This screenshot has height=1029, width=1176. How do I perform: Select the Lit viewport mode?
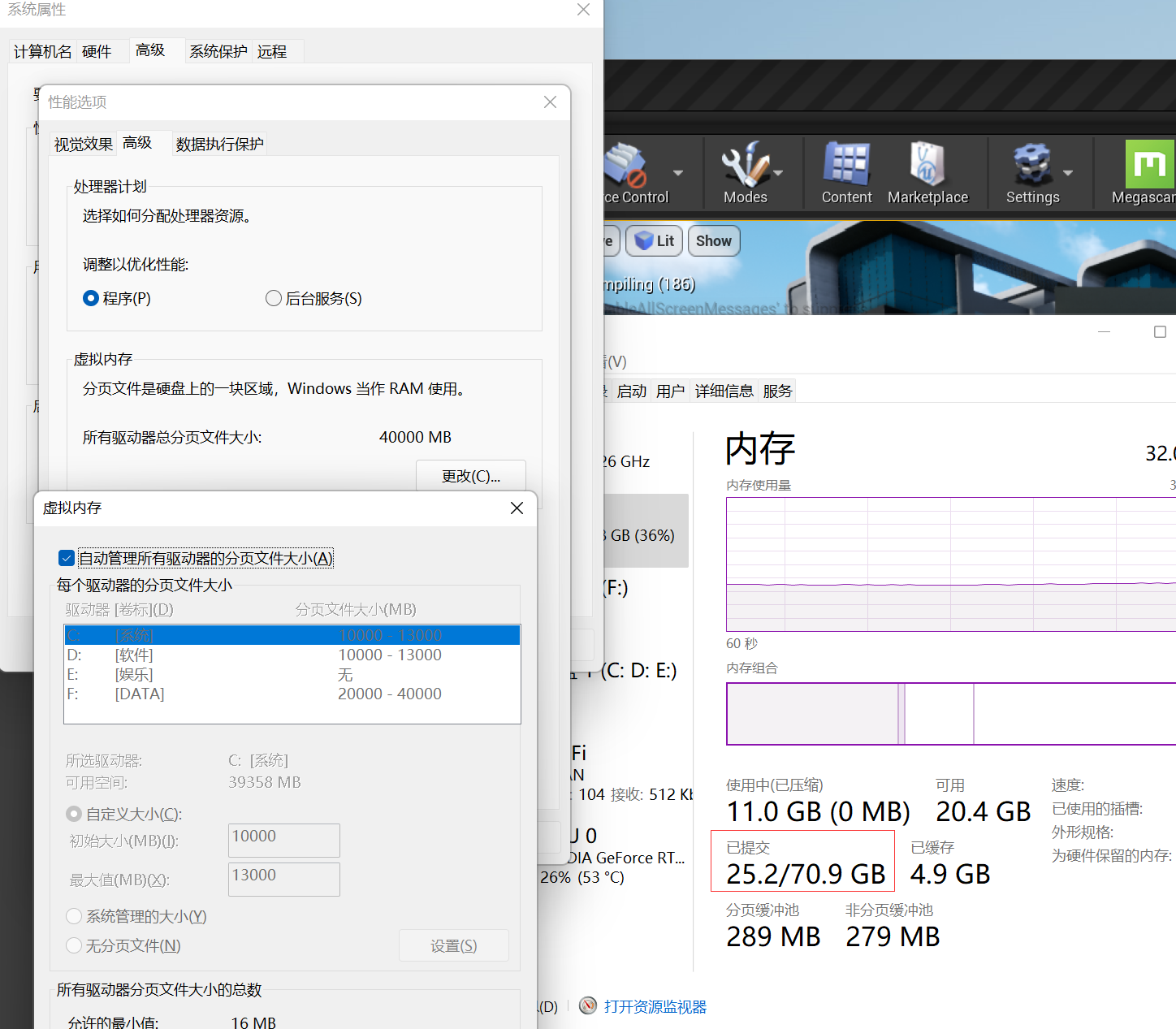click(x=654, y=240)
